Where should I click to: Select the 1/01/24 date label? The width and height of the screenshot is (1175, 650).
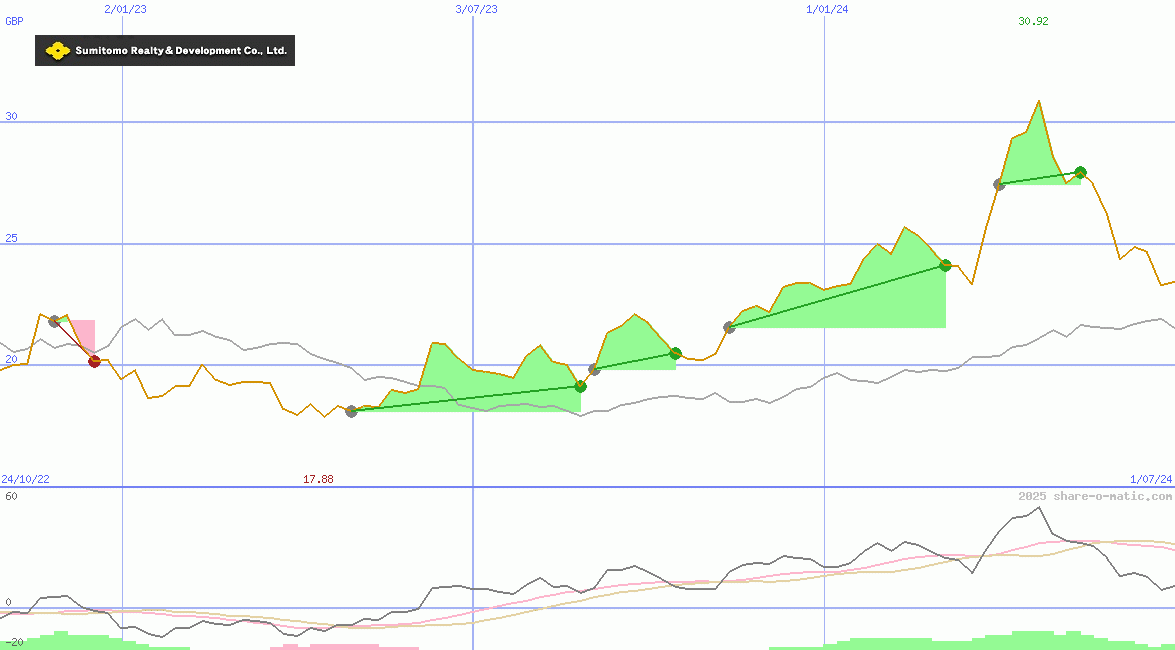click(x=827, y=9)
